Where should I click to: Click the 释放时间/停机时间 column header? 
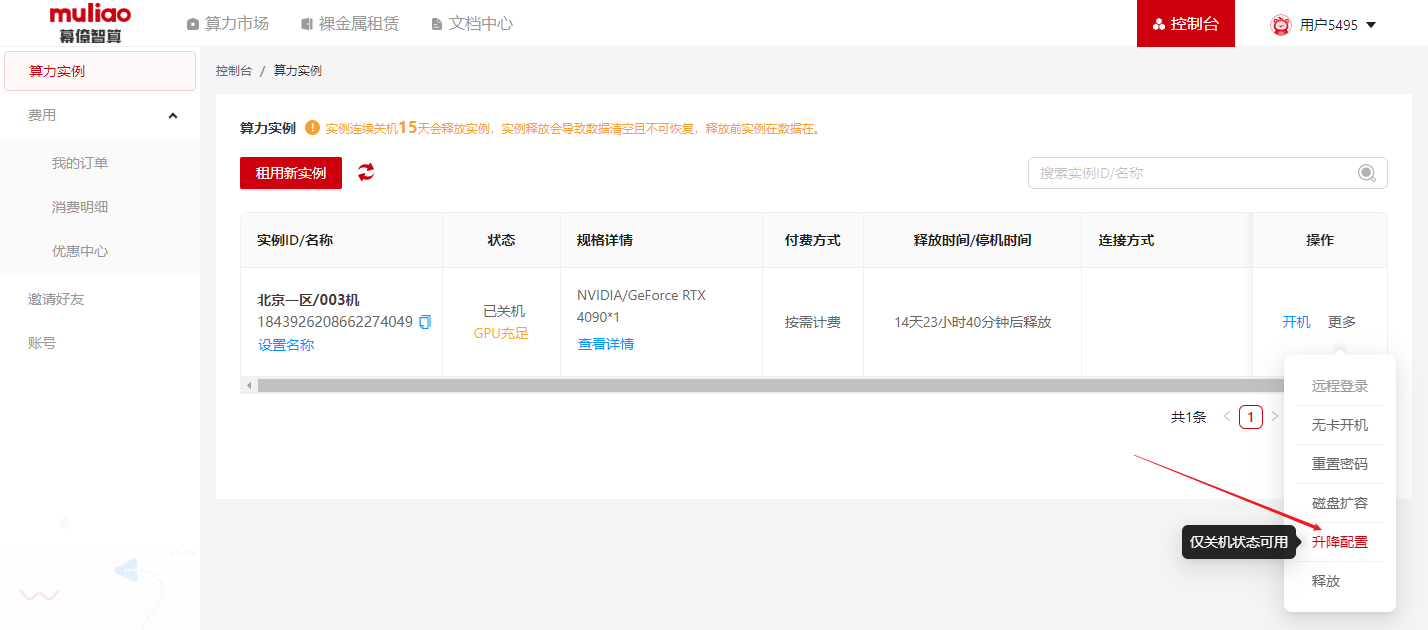pos(973,240)
